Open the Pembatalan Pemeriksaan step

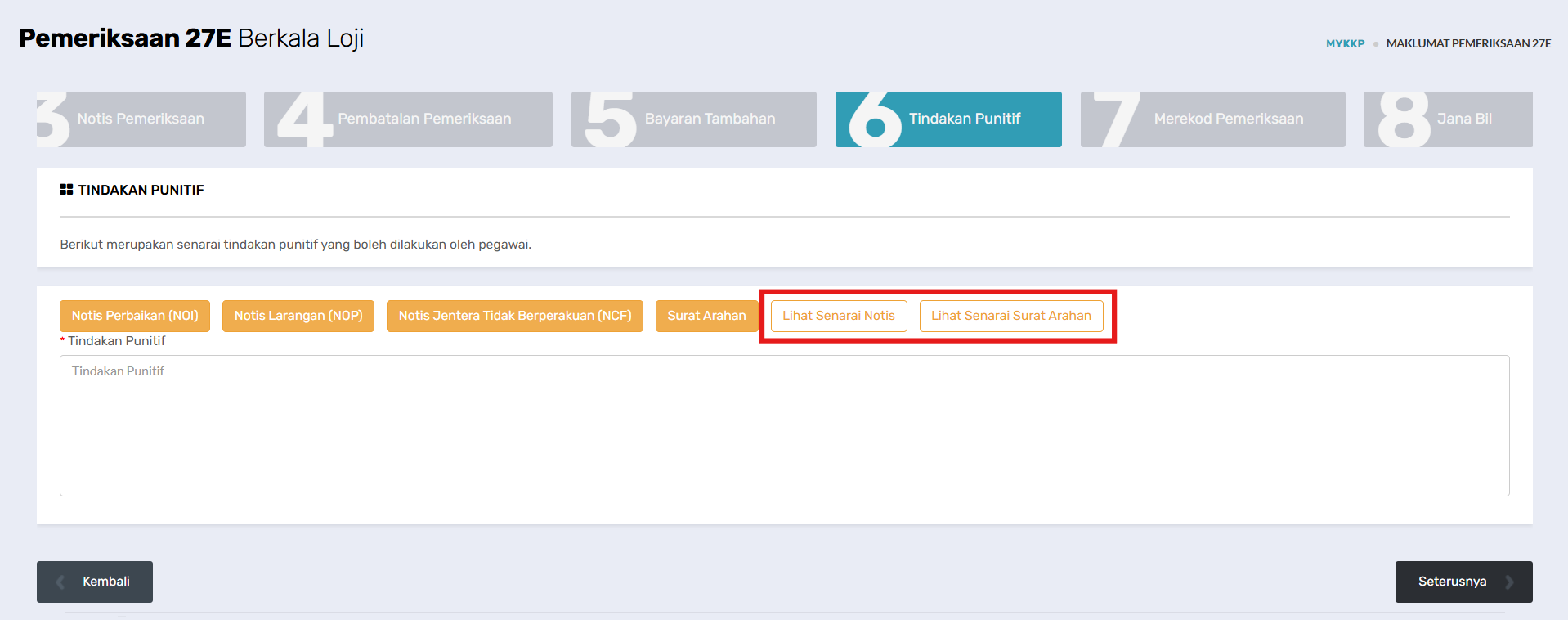click(x=408, y=119)
